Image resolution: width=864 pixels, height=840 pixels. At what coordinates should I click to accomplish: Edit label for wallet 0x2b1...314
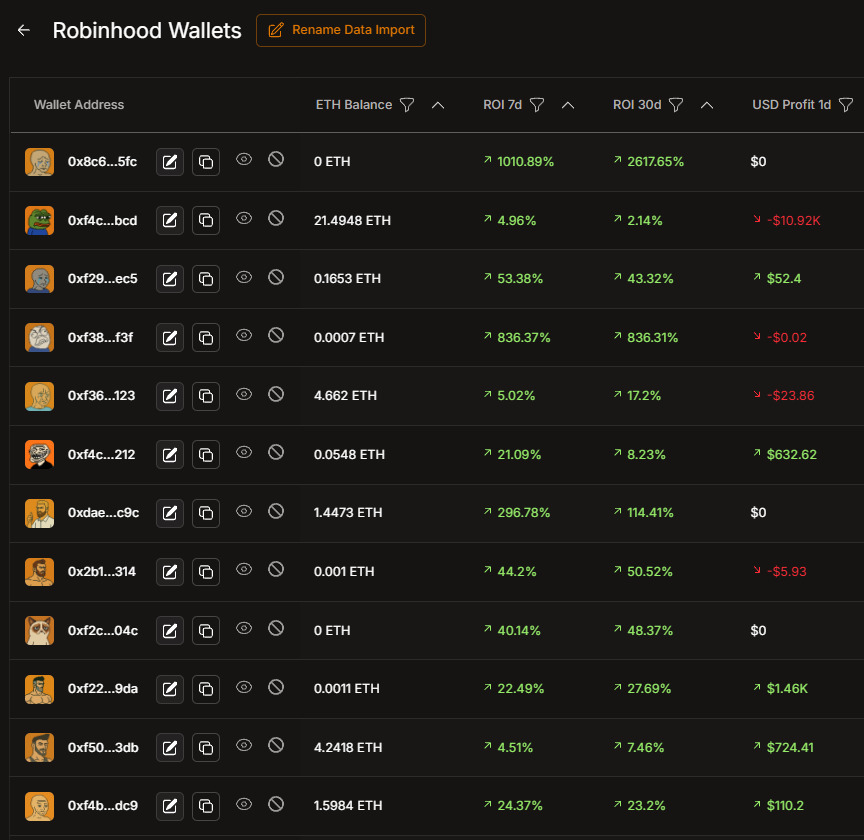(x=170, y=572)
